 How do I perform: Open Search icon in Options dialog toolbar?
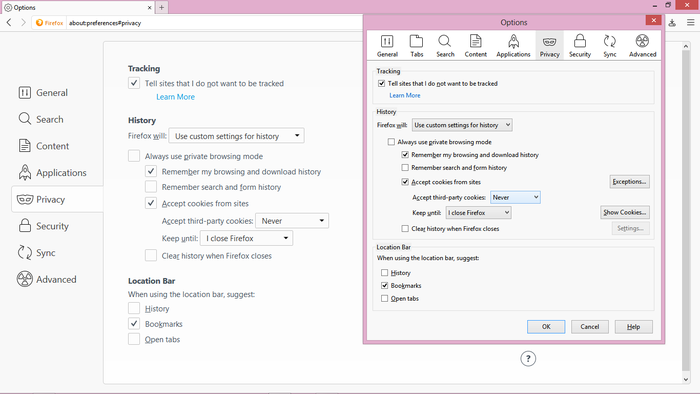[445, 46]
